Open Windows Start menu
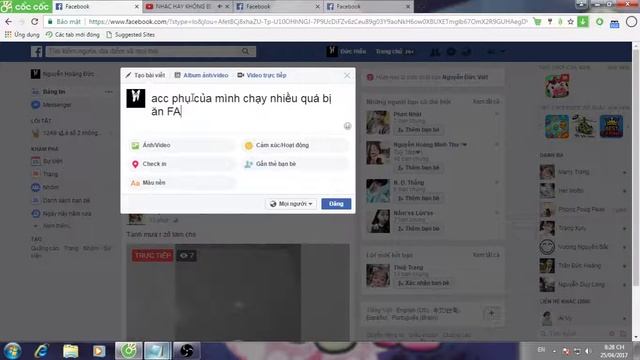Viewport: 640px width, 360px height. 13,351
